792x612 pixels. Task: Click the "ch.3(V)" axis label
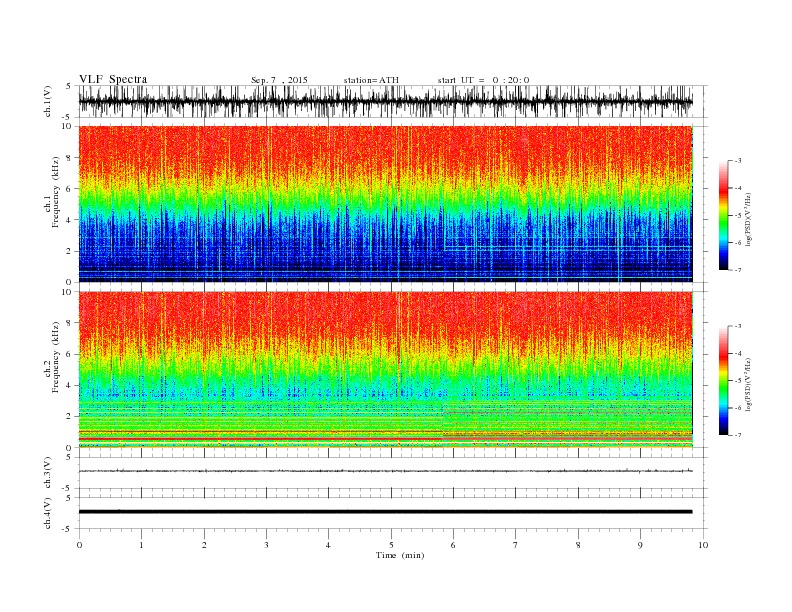click(x=48, y=473)
